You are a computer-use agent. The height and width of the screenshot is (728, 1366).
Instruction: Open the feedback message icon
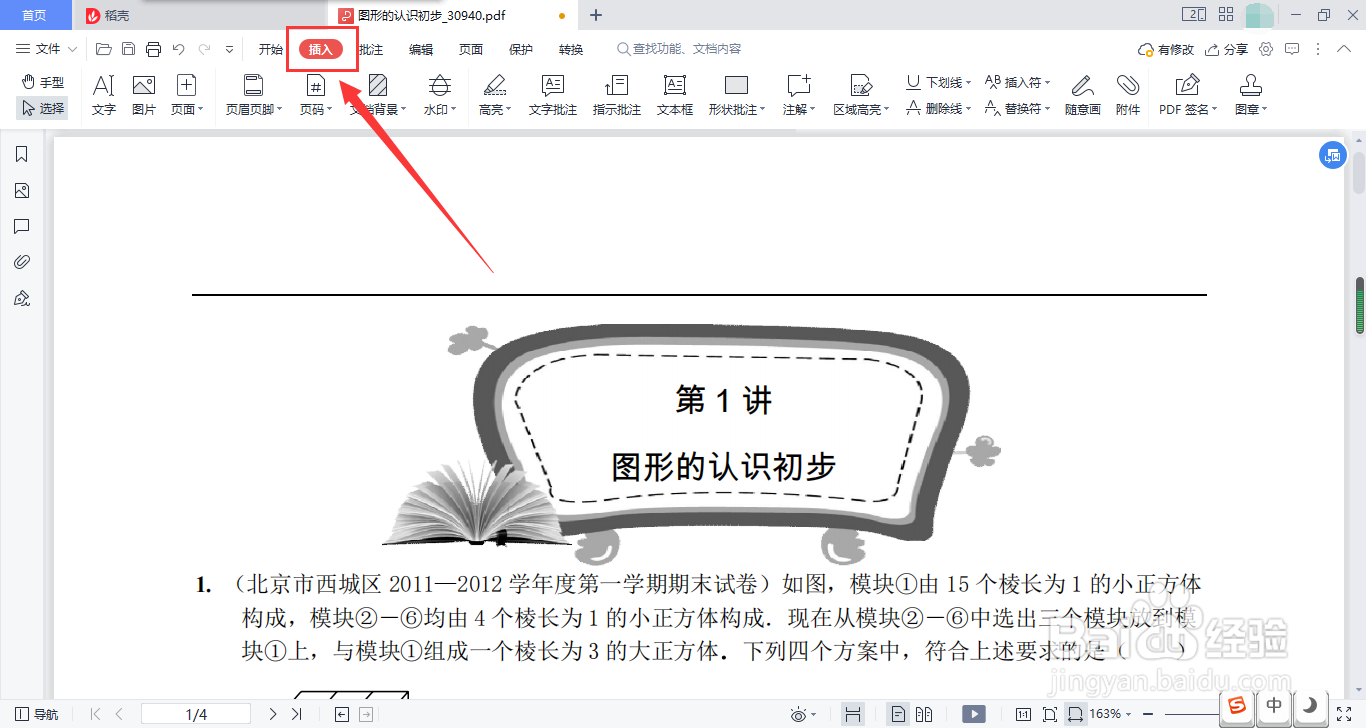(x=1292, y=49)
